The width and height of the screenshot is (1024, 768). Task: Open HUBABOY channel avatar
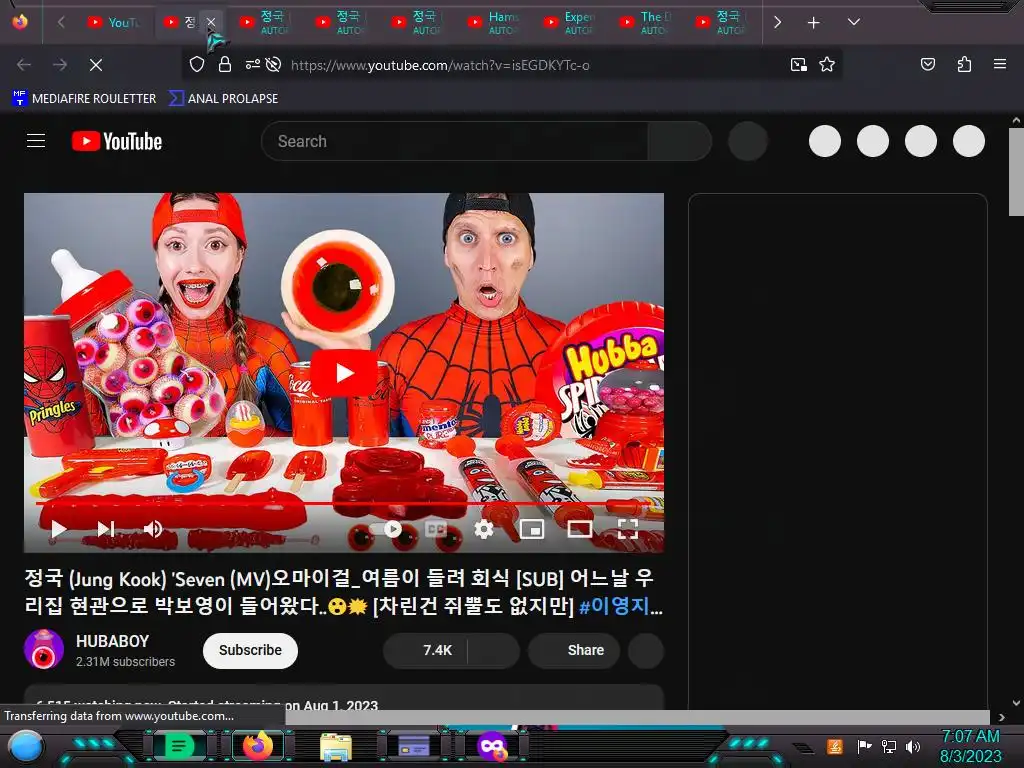44,649
